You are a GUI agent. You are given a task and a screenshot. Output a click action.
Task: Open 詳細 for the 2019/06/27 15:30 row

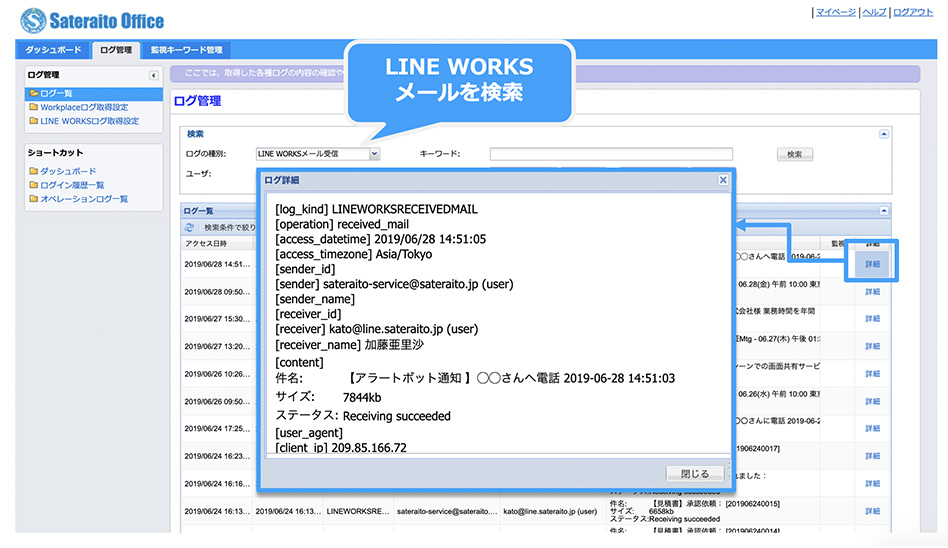872,319
